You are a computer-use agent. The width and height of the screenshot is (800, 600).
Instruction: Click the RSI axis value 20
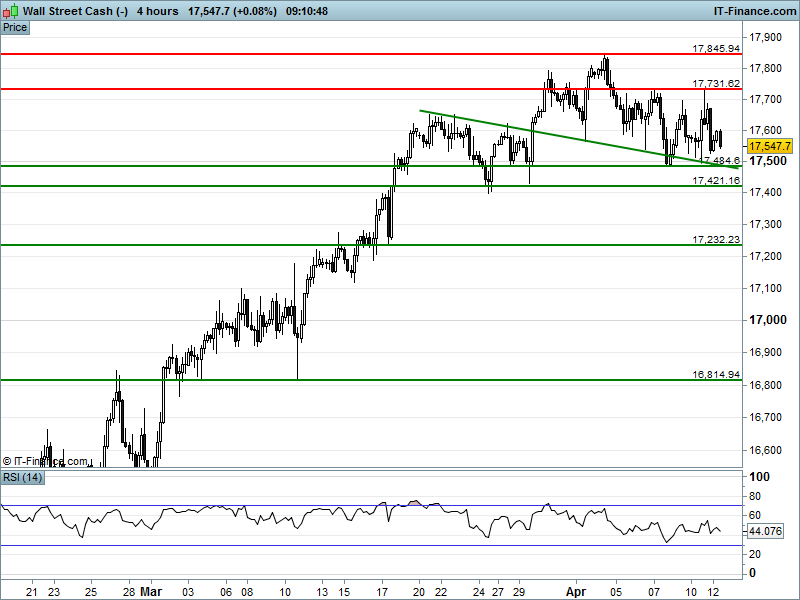click(x=755, y=554)
